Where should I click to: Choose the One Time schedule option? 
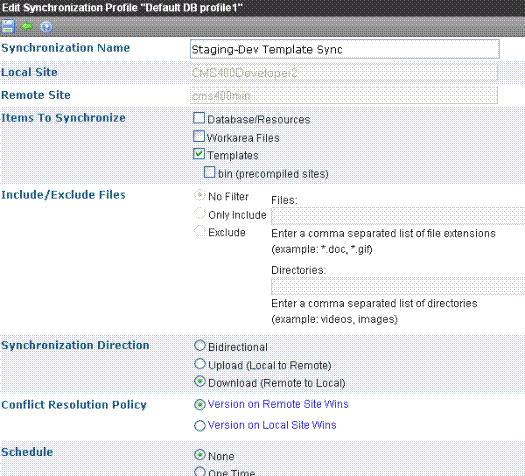click(x=200, y=471)
